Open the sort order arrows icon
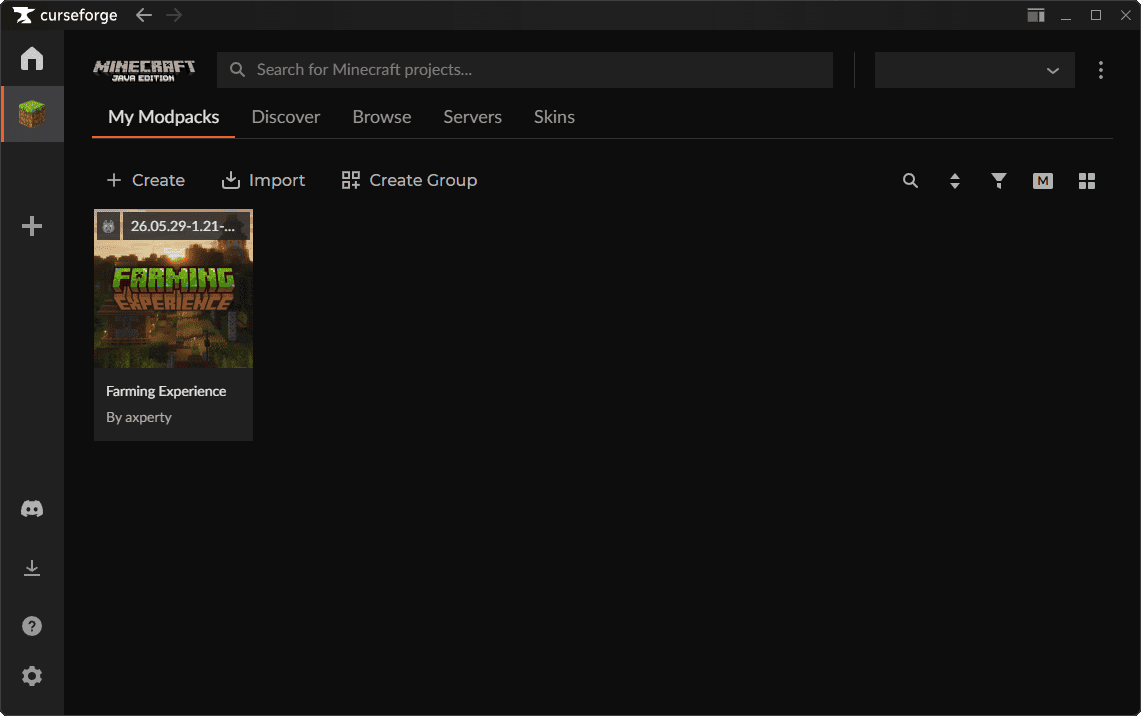The width and height of the screenshot is (1141, 716). pyautogui.click(x=955, y=180)
